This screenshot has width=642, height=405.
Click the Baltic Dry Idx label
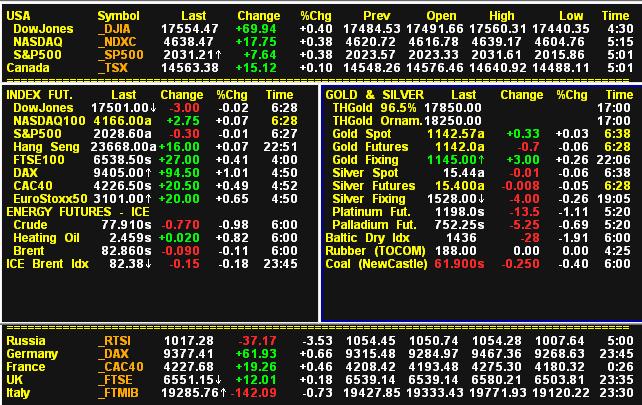coord(368,238)
